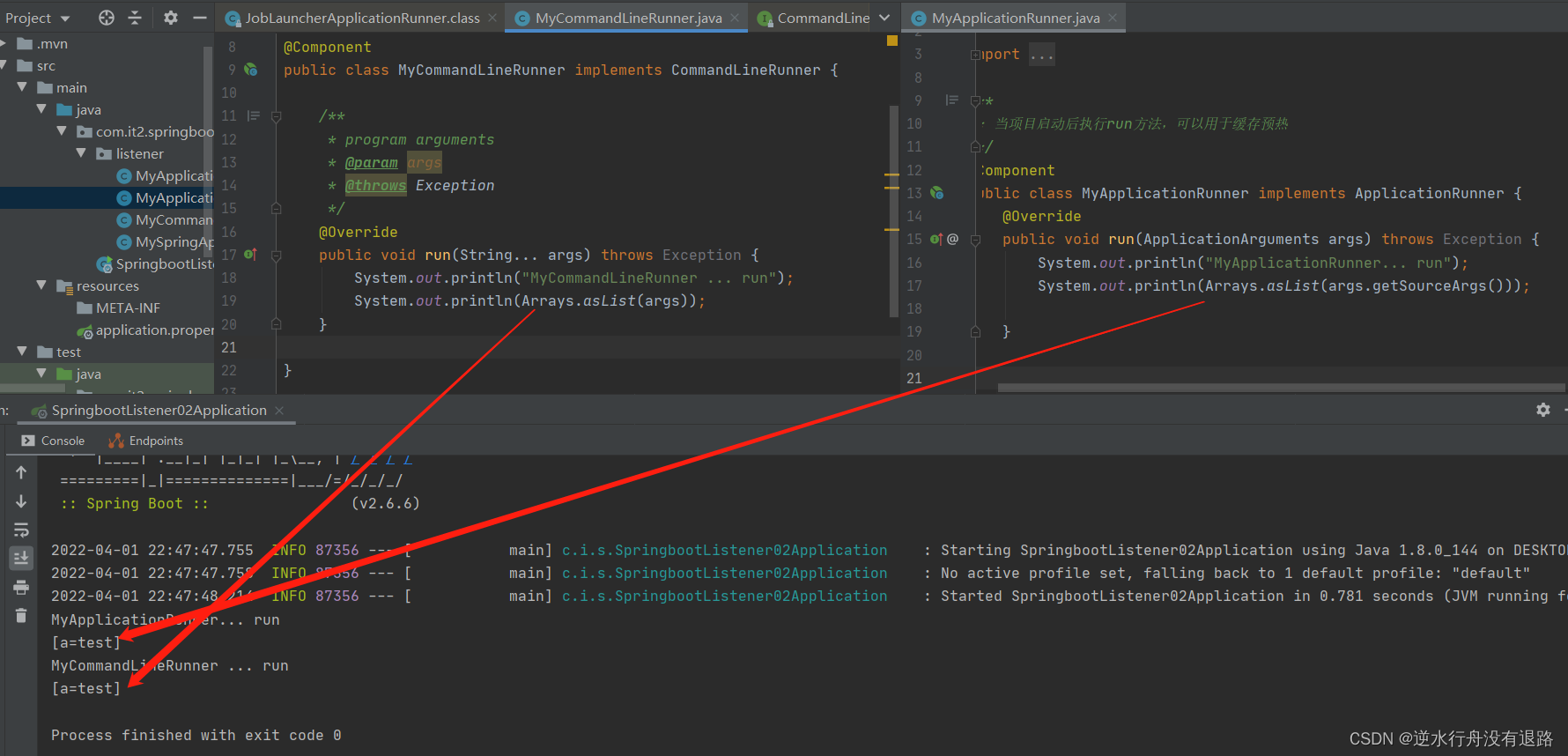Viewport: 1568px width, 756px height.
Task: Click Spring bean gutter icon beside MyCommandLineRunner class
Action: (251, 70)
